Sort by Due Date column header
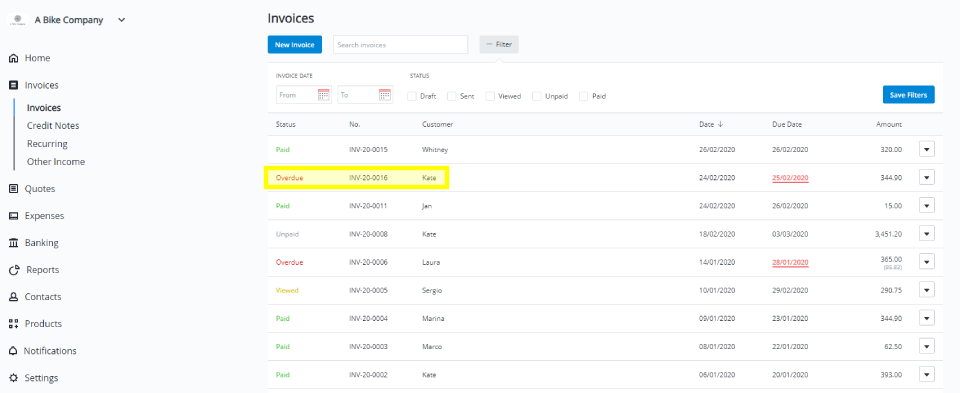The height and width of the screenshot is (393, 960). [x=787, y=124]
